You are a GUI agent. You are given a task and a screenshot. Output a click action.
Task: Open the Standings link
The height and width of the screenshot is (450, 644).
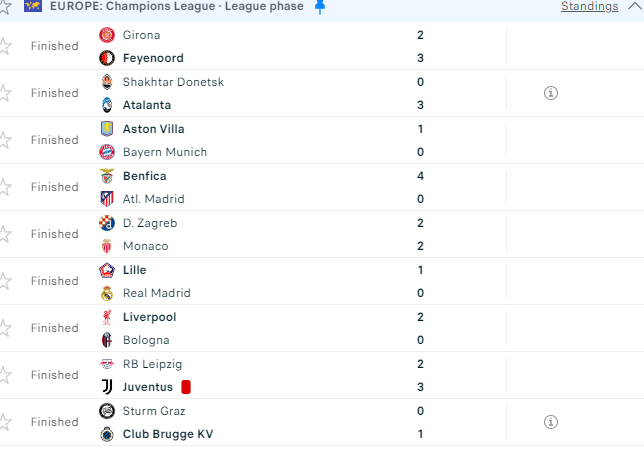(589, 6)
